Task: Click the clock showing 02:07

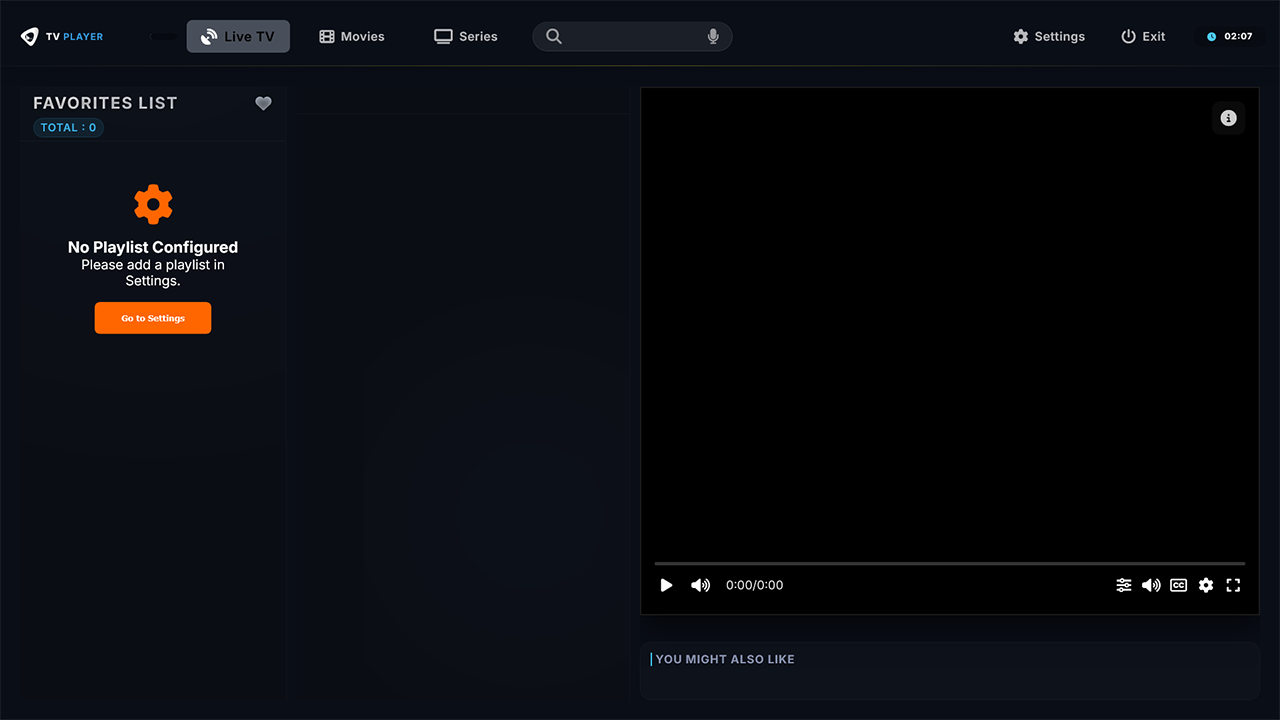Action: [x=1231, y=35]
